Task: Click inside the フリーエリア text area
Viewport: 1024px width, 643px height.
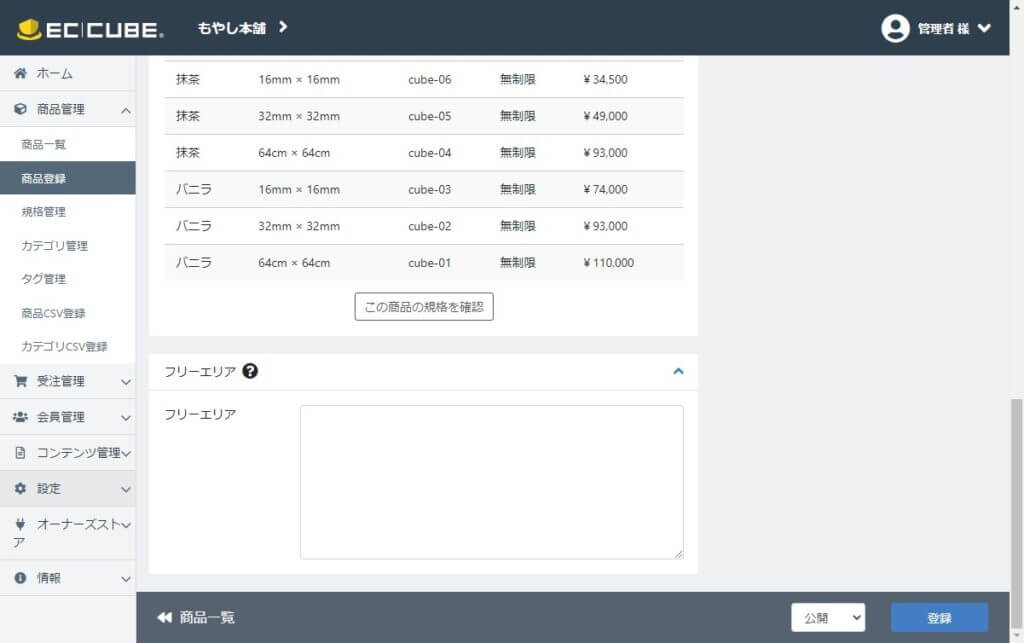Action: pyautogui.click(x=491, y=481)
